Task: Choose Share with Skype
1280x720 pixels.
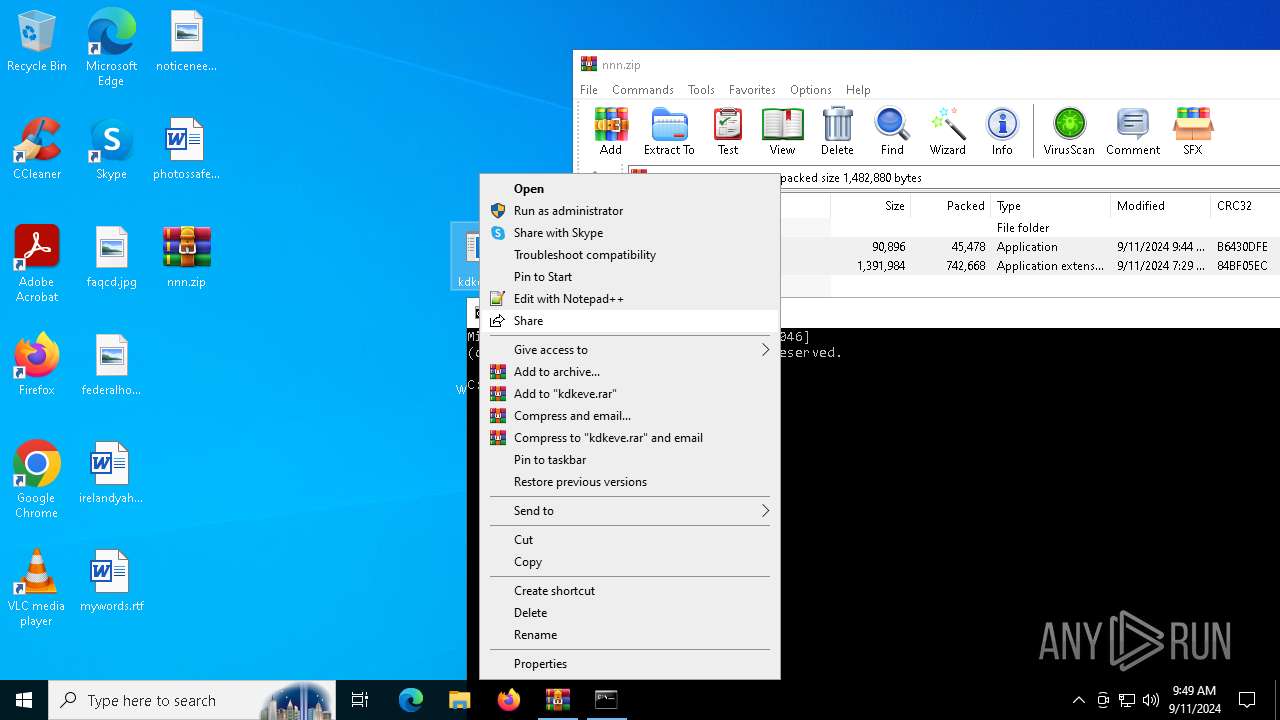Action: (630, 233)
